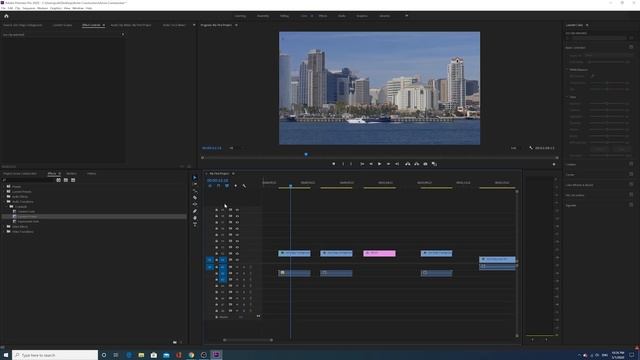Expand the Lumetri Presets folder
Image resolution: width=640 pixels, height=360 pixels.
point(4,191)
